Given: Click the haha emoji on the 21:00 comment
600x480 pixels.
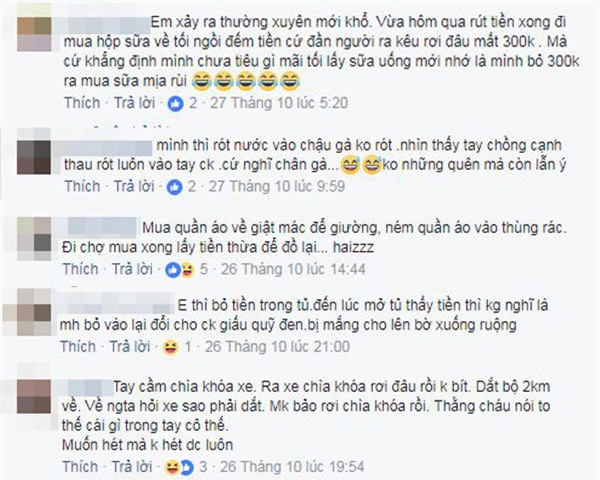Looking at the screenshot, I should tap(171, 348).
